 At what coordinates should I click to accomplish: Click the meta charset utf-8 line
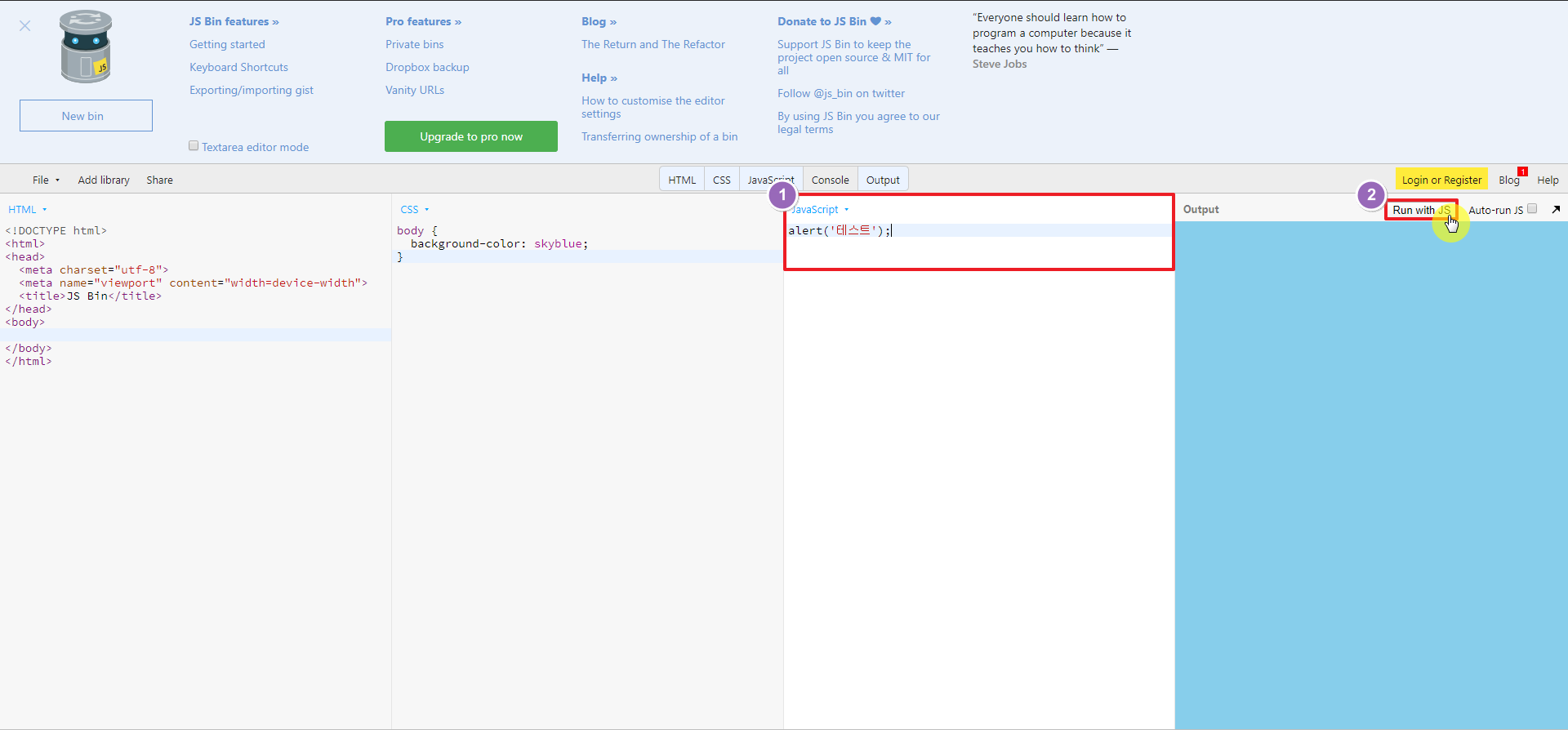pyautogui.click(x=94, y=269)
